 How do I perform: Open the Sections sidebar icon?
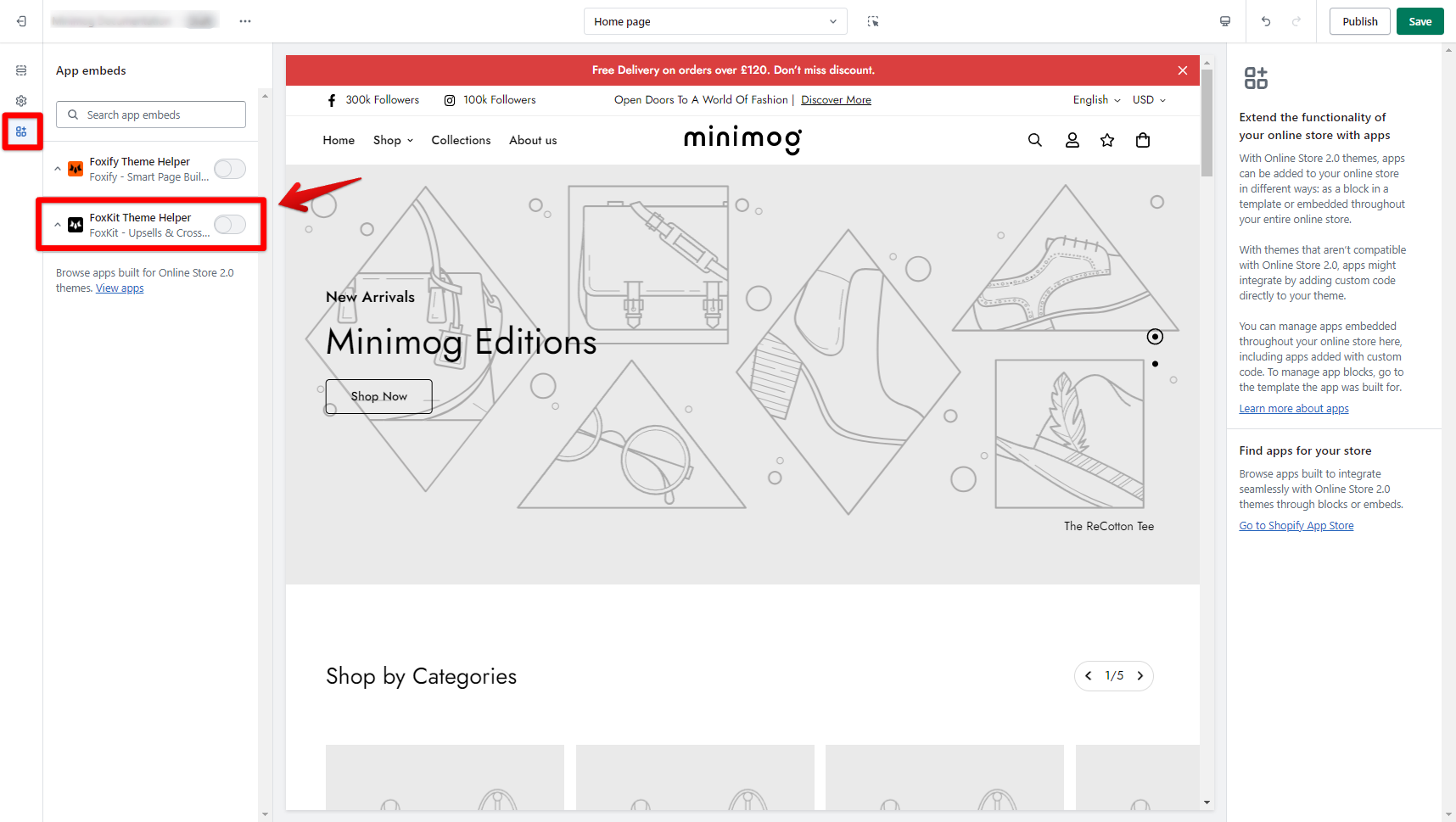21,70
